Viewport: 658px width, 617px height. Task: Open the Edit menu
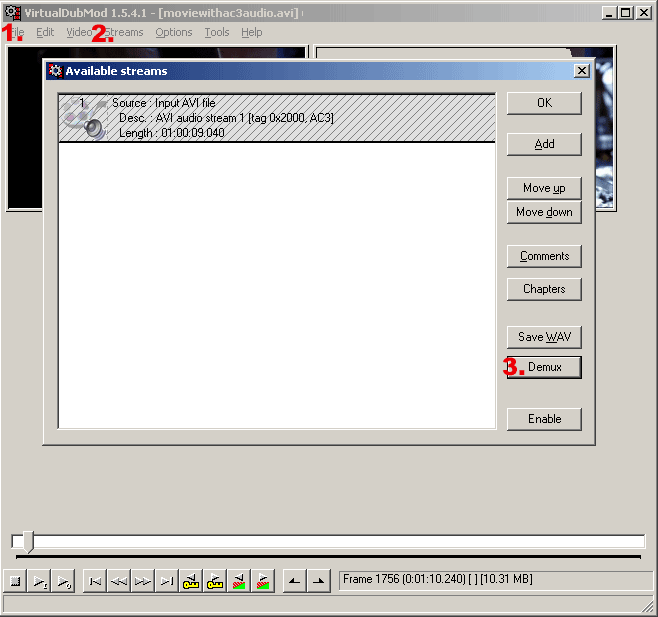pos(45,32)
